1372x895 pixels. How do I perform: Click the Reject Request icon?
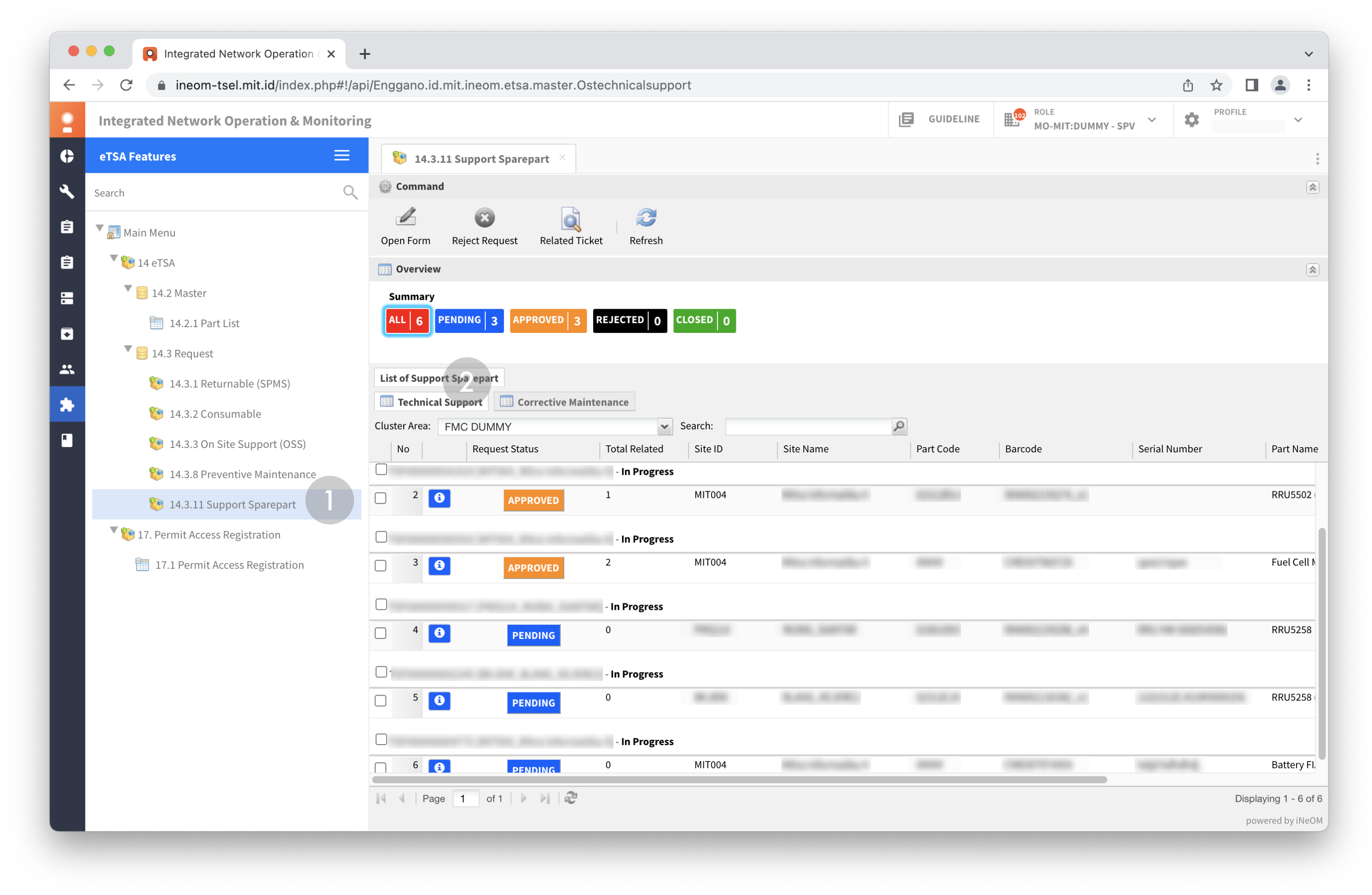[484, 218]
